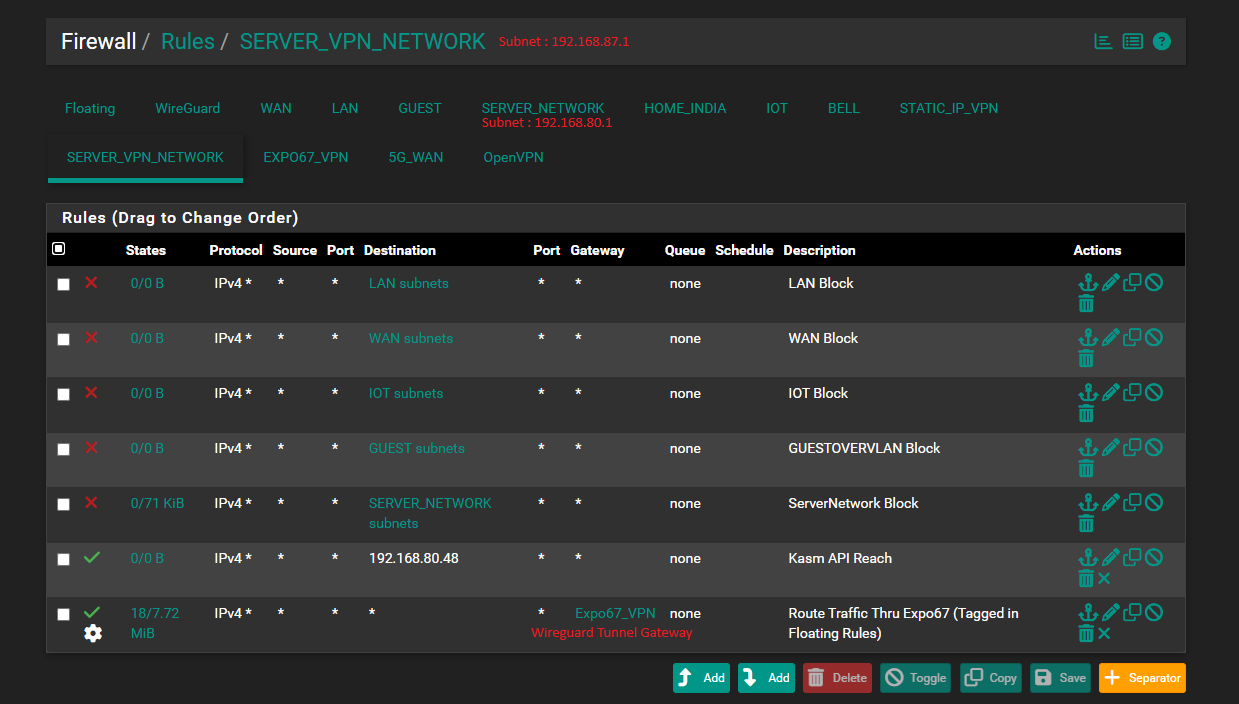Screen dimensions: 1239x704
Task: Disable the Kasm API Reach rule
Action: 1154,557
